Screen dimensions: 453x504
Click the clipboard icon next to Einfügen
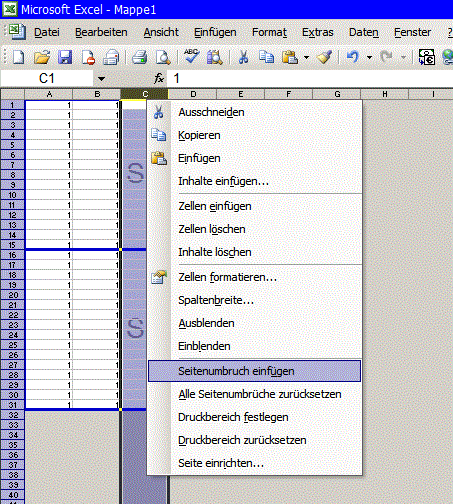(159, 158)
